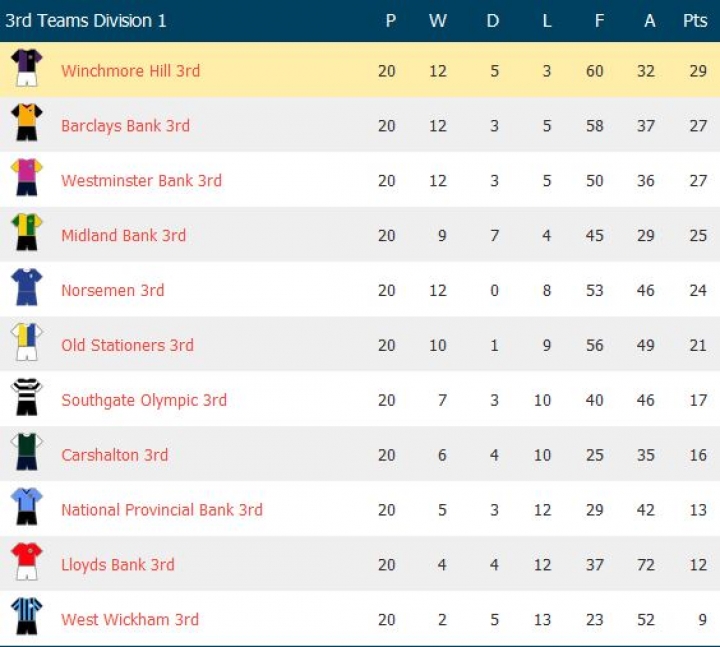720x647 pixels.
Task: Click the Pts column header
Action: click(695, 21)
